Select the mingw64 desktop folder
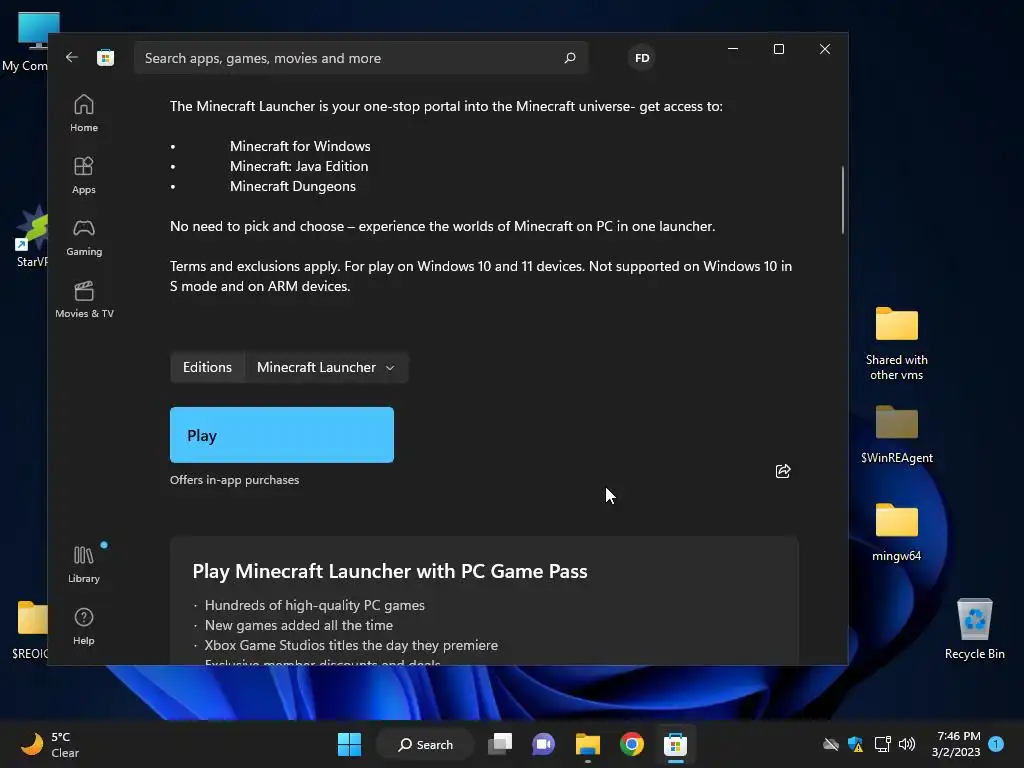Image resolution: width=1024 pixels, height=768 pixels. click(897, 532)
